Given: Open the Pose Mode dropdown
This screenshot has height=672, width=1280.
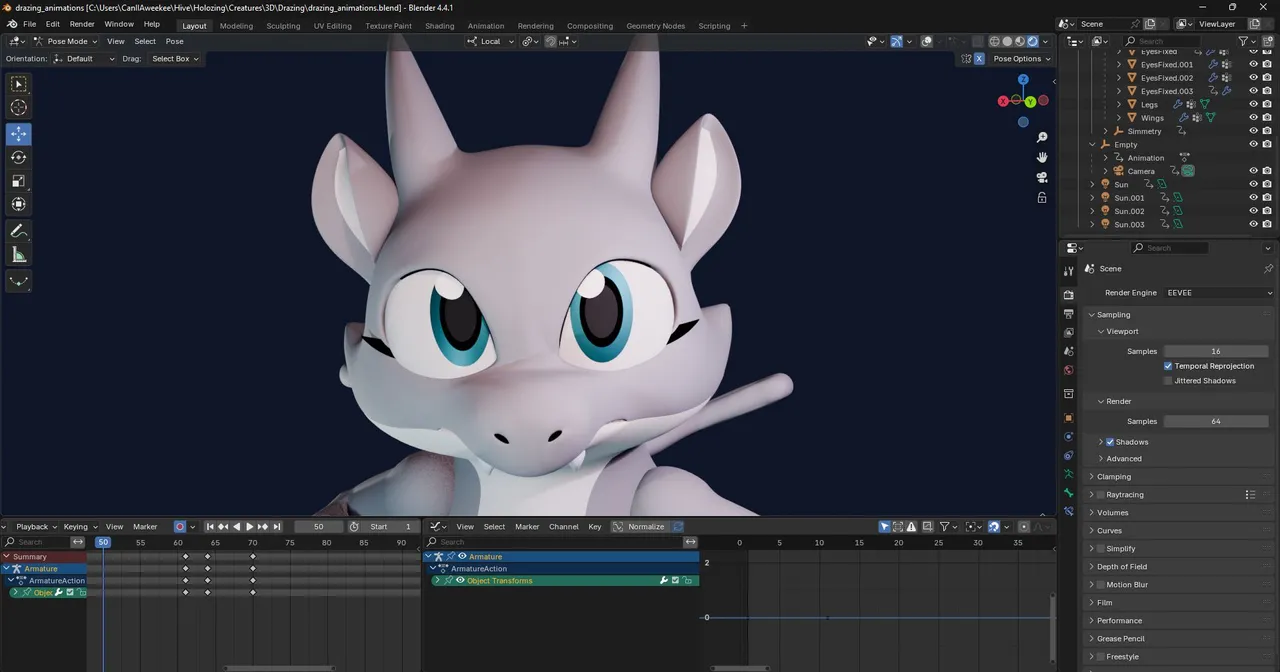Looking at the screenshot, I should pyautogui.click(x=66, y=42).
